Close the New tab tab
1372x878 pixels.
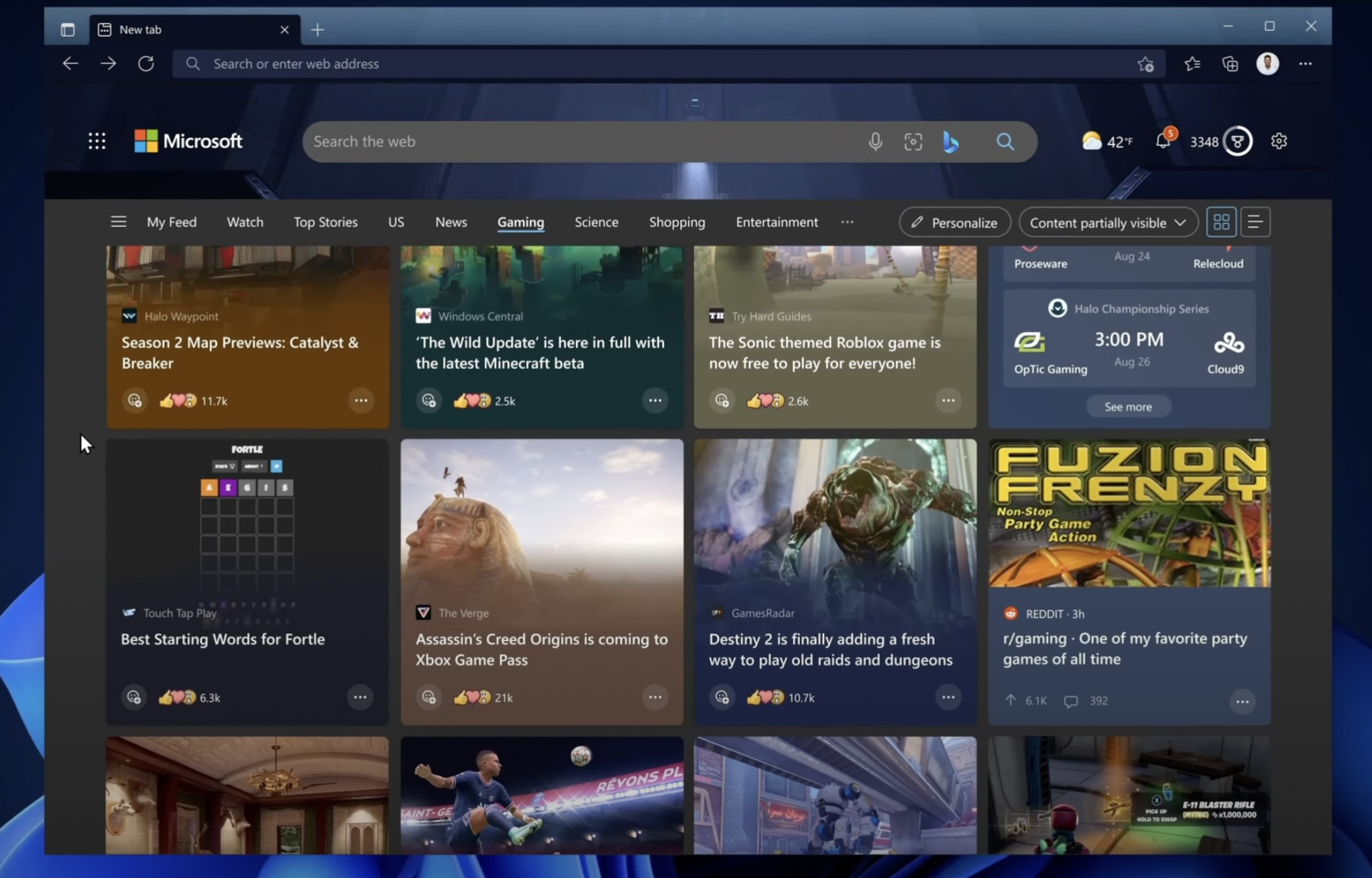[x=284, y=30]
